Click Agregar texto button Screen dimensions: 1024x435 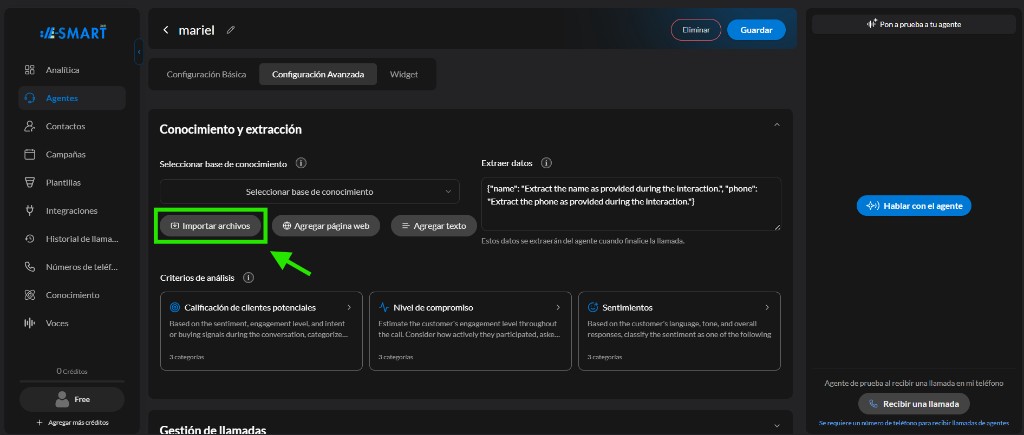[434, 225]
